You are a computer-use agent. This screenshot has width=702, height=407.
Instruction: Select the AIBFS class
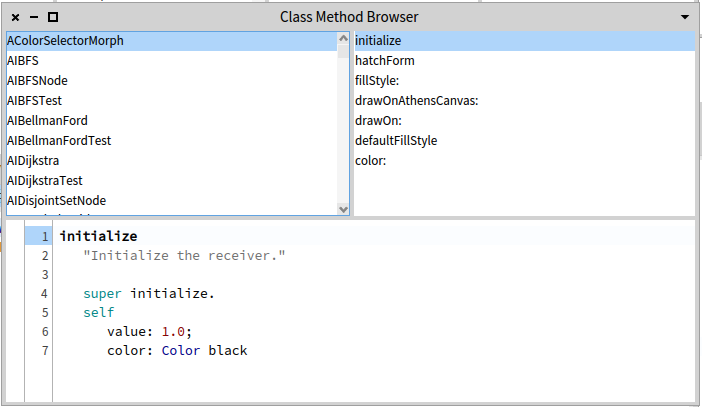coord(171,60)
